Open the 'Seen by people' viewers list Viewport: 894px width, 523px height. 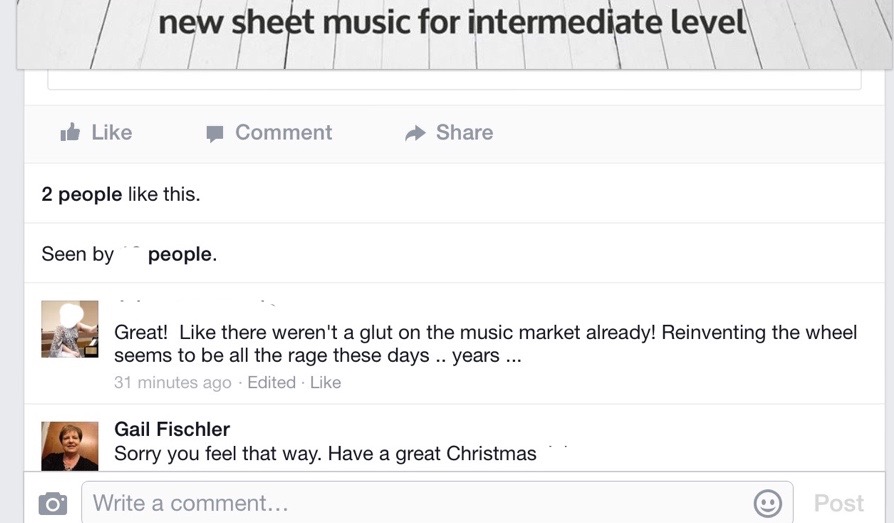tap(129, 254)
